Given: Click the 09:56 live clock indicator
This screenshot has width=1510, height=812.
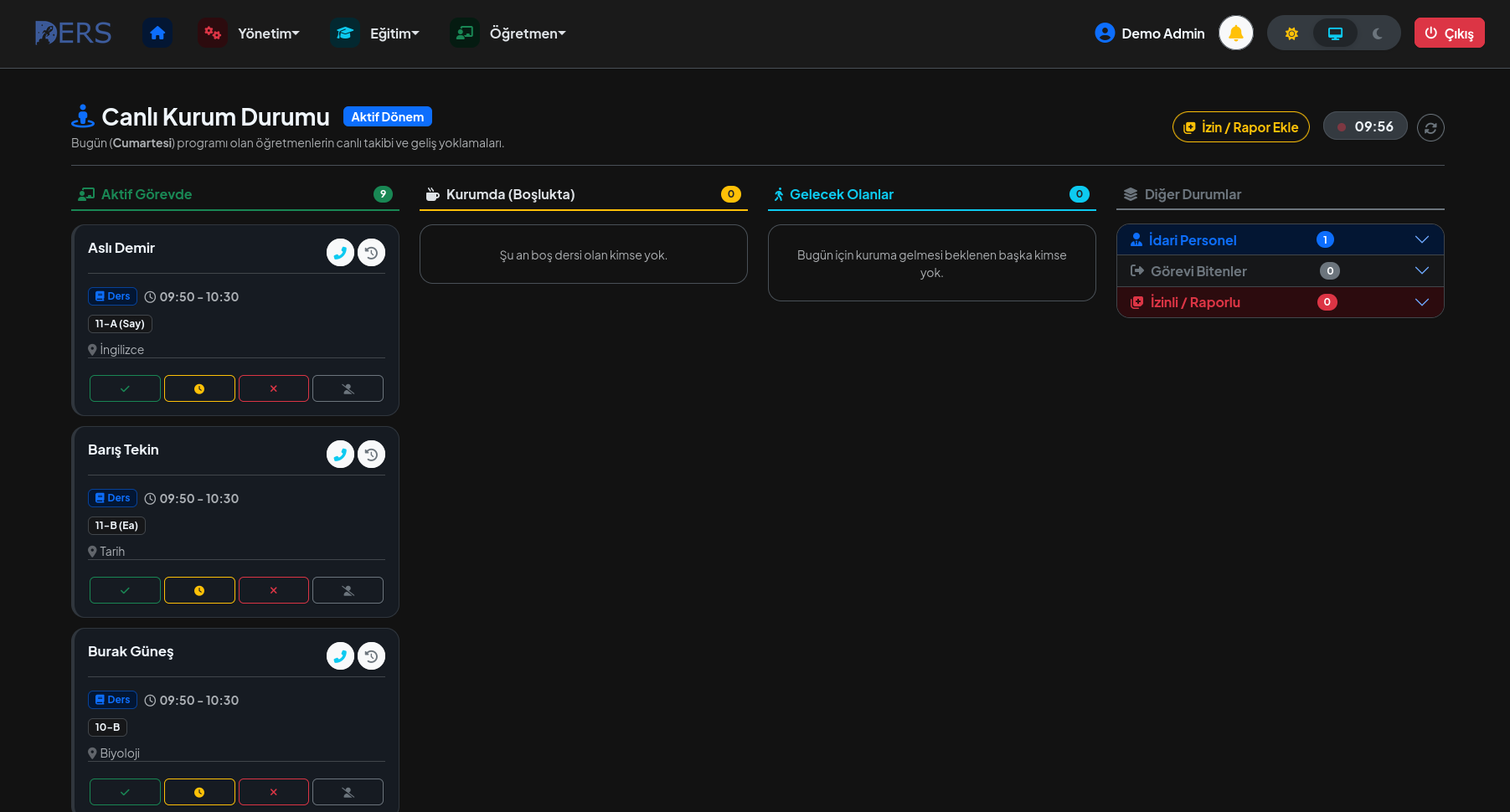Looking at the screenshot, I should pyautogui.click(x=1365, y=126).
